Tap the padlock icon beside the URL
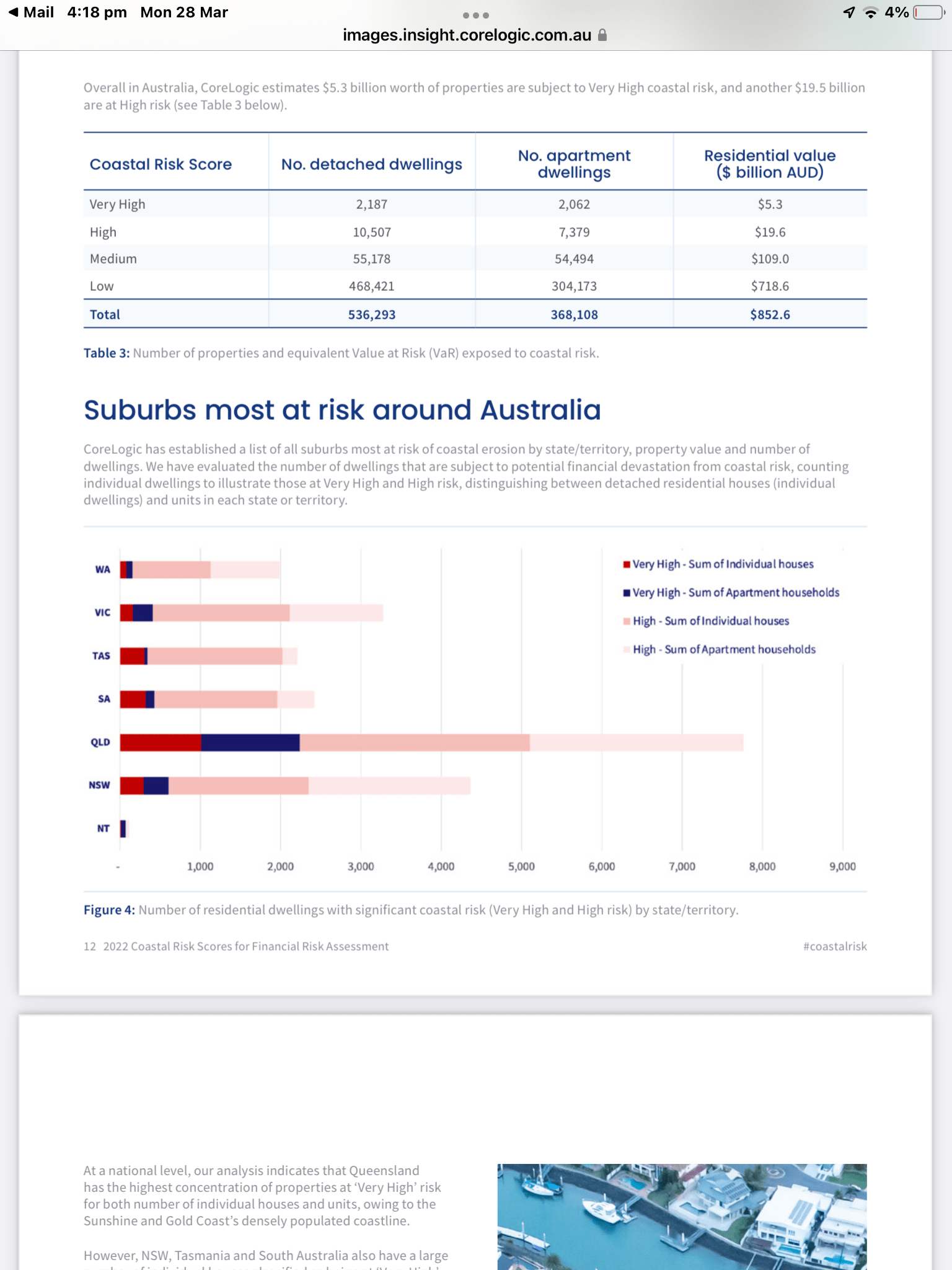The image size is (952, 1270). point(602,35)
